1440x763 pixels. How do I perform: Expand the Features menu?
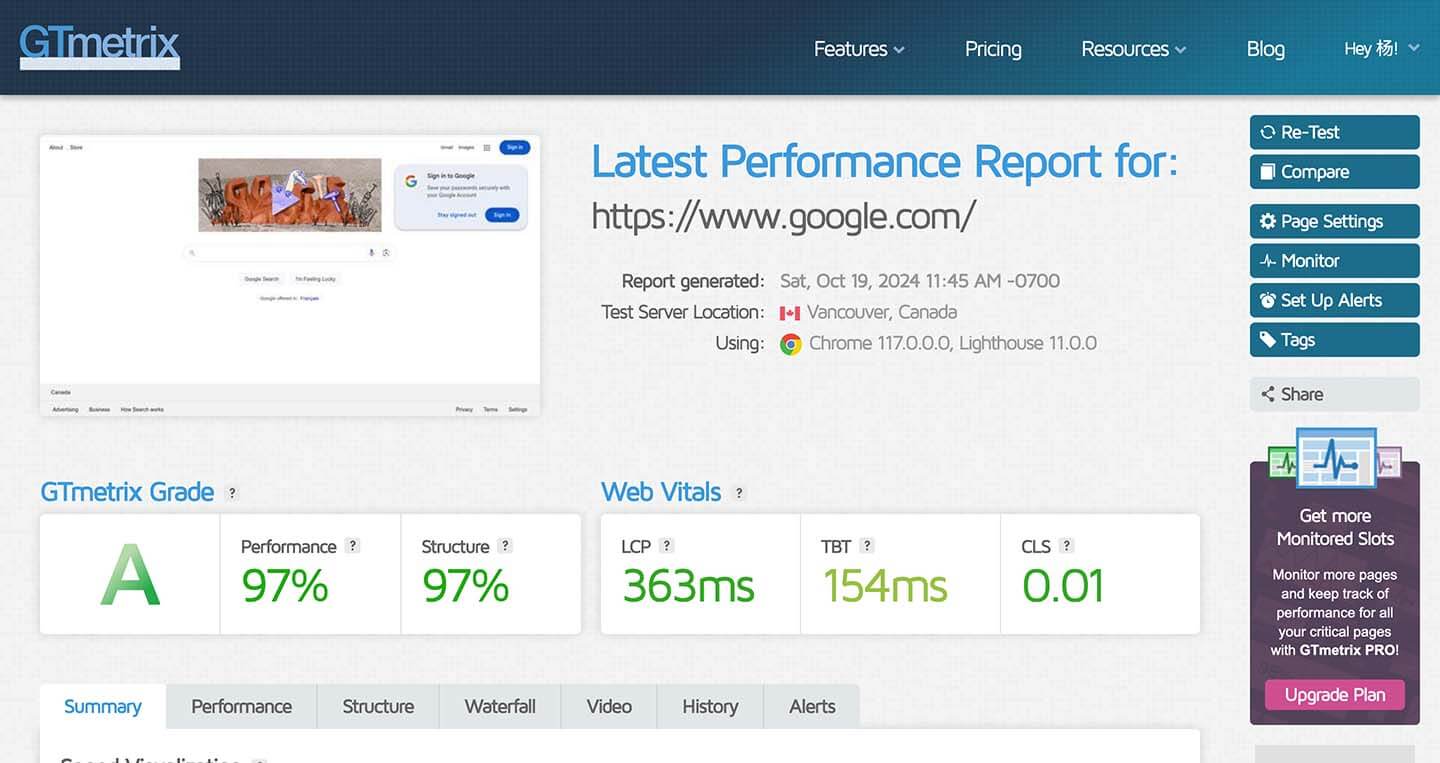pos(859,49)
